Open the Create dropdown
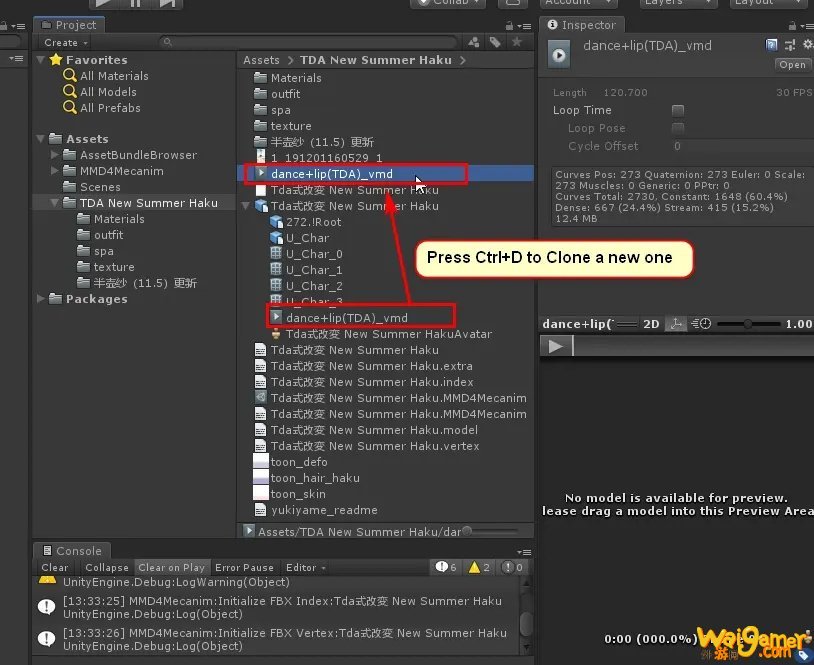The height and width of the screenshot is (665, 814). point(66,43)
